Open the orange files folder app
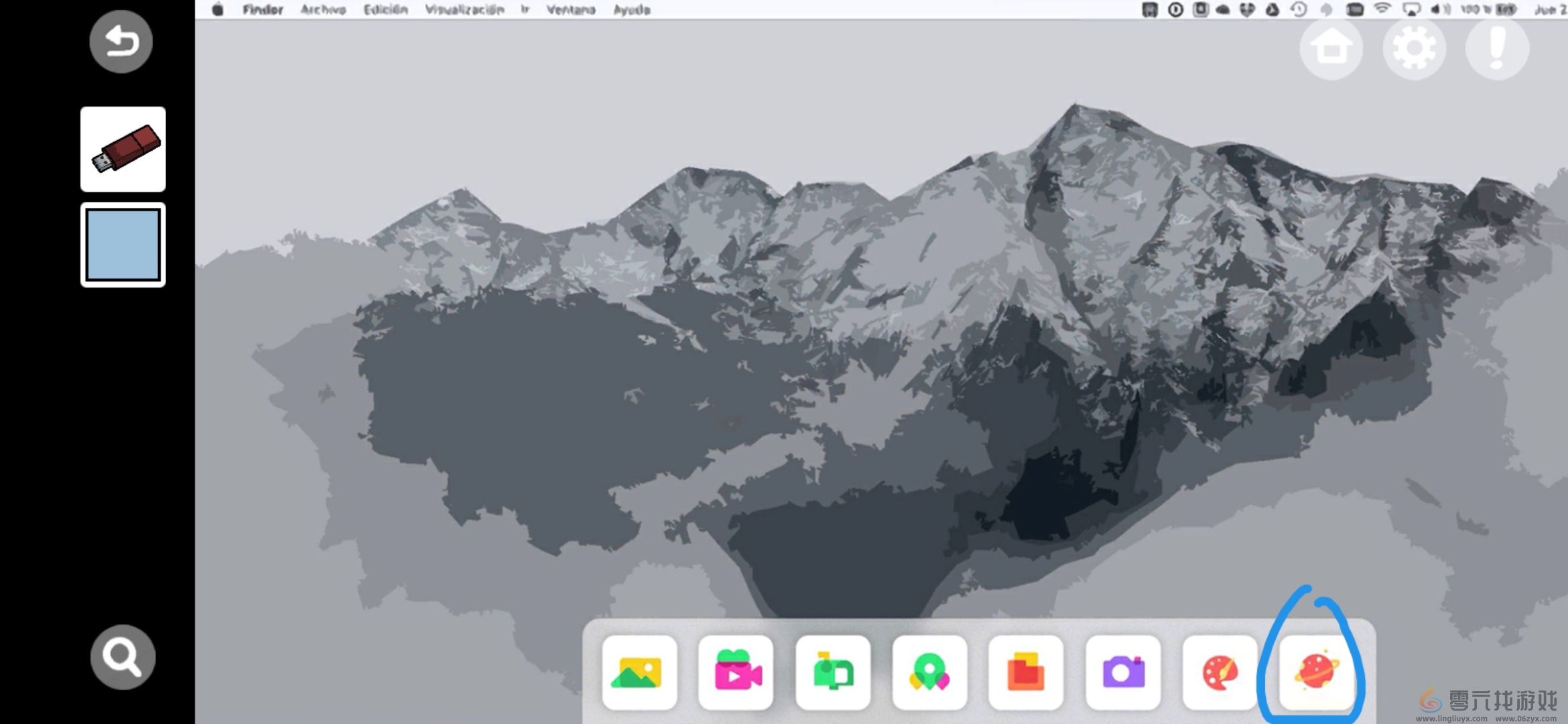 1026,672
